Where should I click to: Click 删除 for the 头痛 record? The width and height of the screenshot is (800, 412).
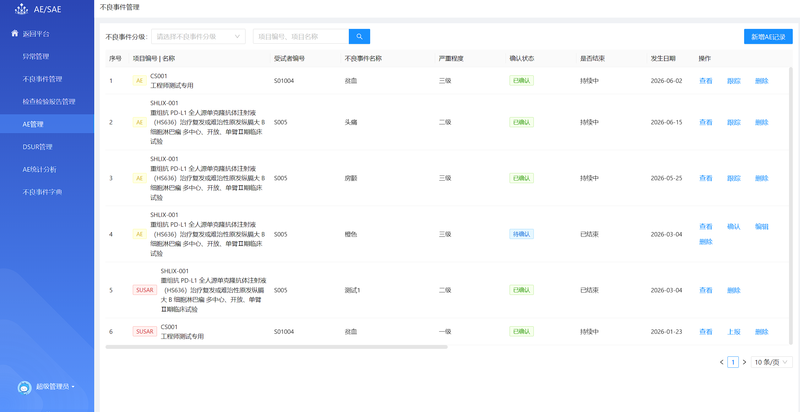click(x=762, y=122)
